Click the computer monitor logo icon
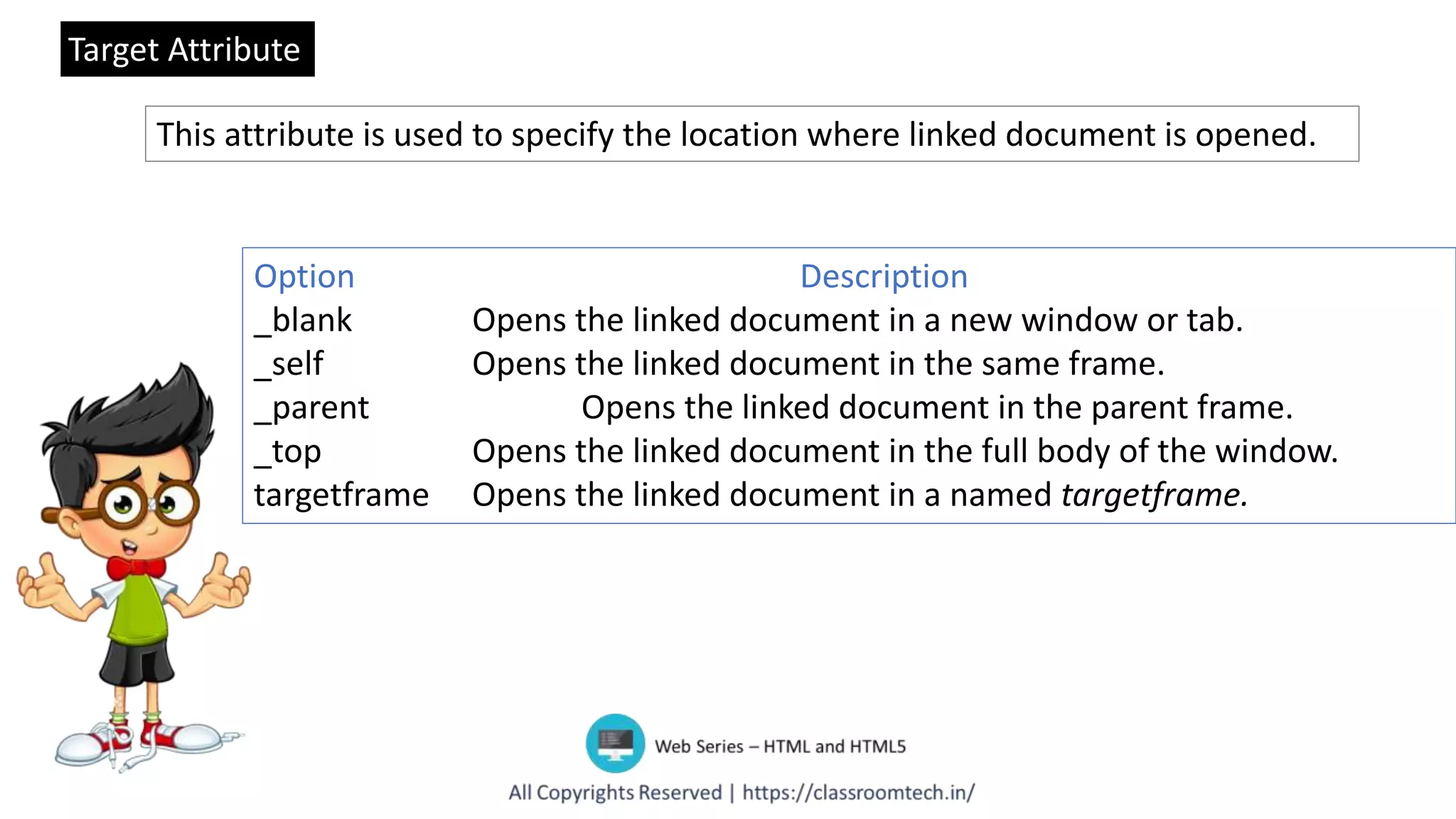Viewport: 1456px width, 819px height. pos(615,743)
